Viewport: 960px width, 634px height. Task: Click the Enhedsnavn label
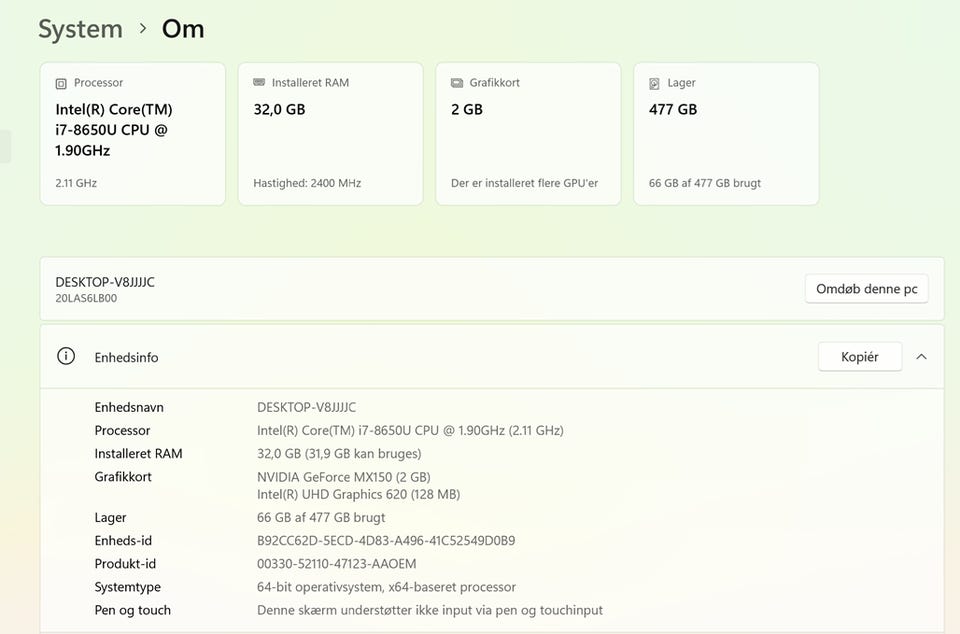(x=129, y=408)
